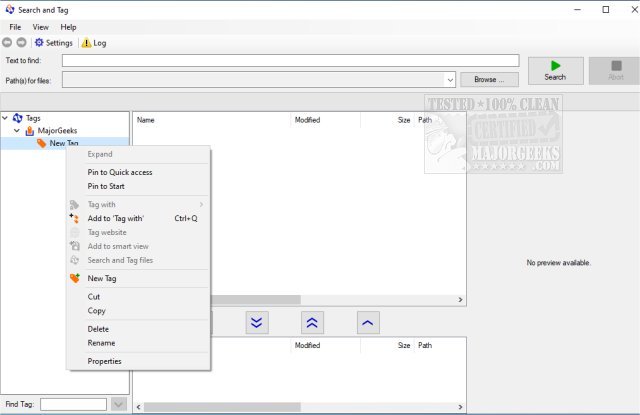Sort upper list by Path column

click(x=440, y=120)
